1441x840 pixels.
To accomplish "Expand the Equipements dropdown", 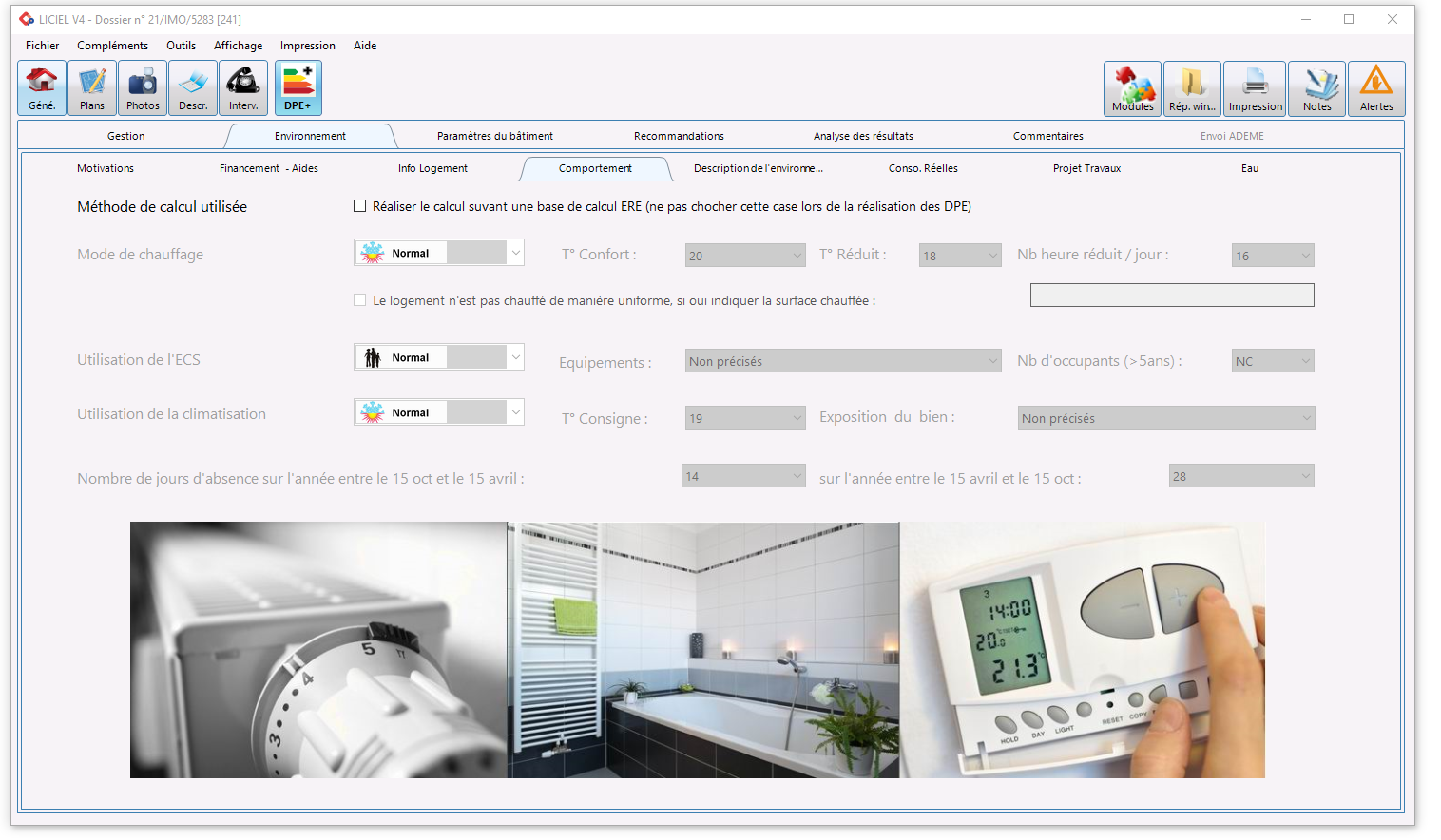I will pos(843,361).
